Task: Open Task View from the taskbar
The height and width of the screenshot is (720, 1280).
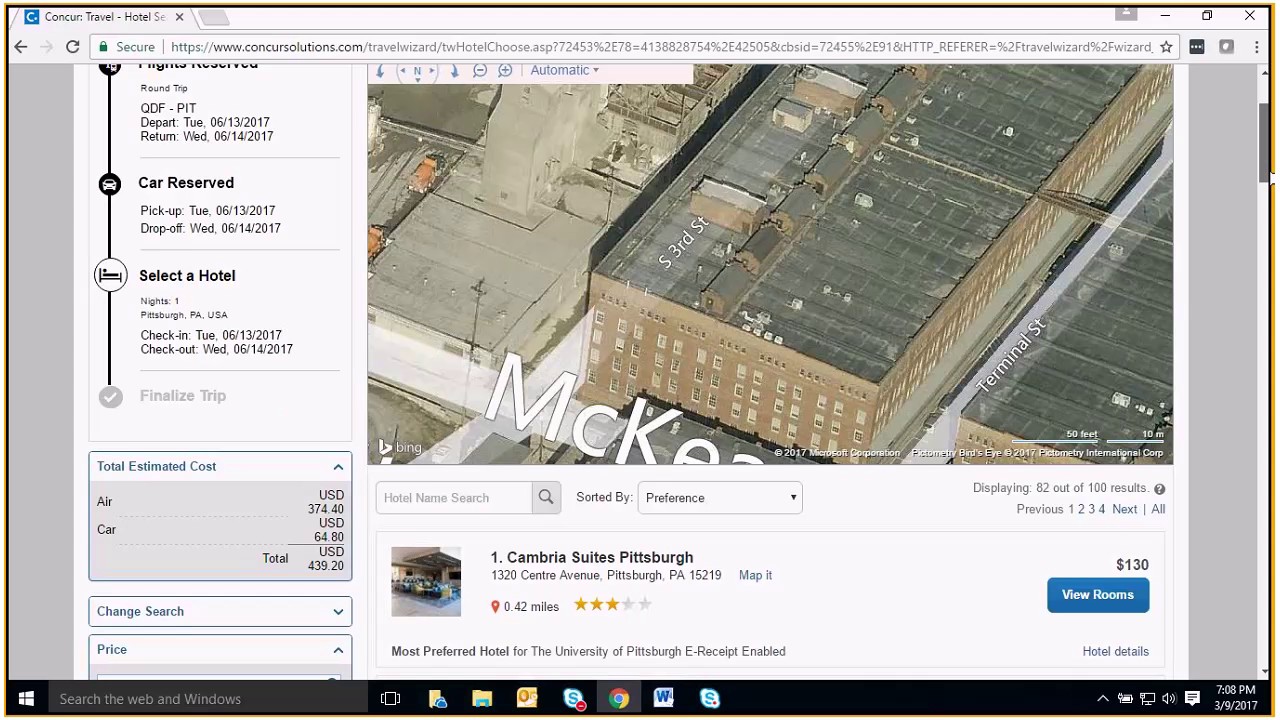Action: (390, 699)
